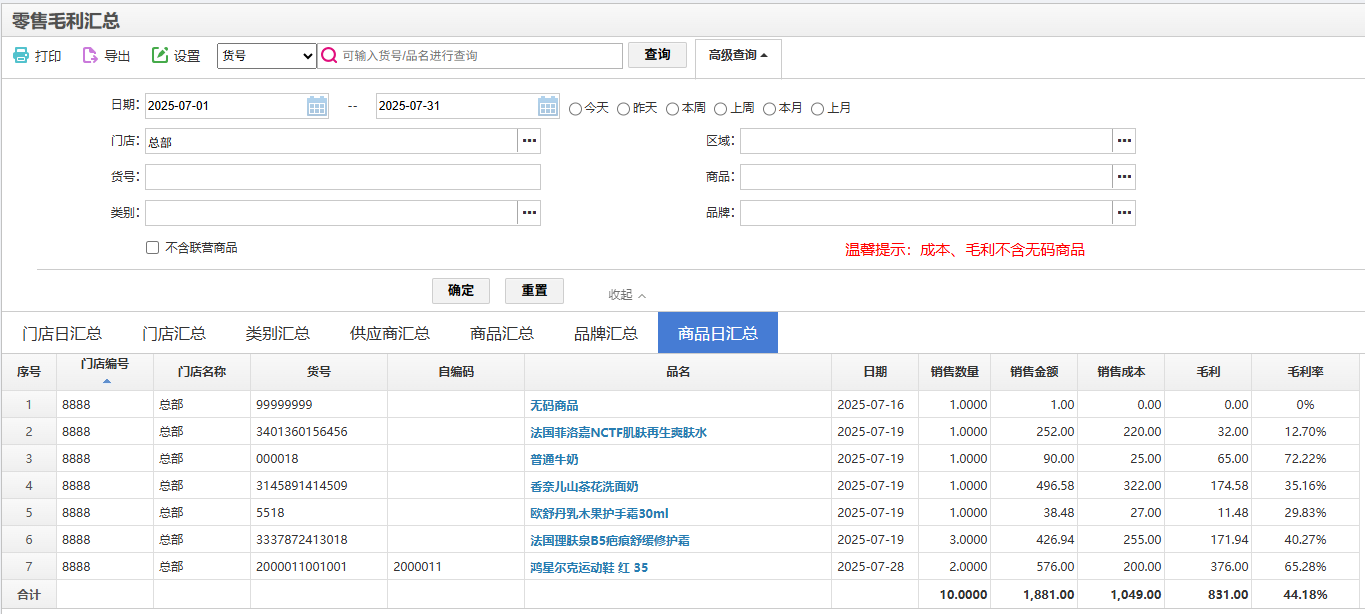Click the 商品 filter input field
The height and width of the screenshot is (614, 1365).
point(926,177)
